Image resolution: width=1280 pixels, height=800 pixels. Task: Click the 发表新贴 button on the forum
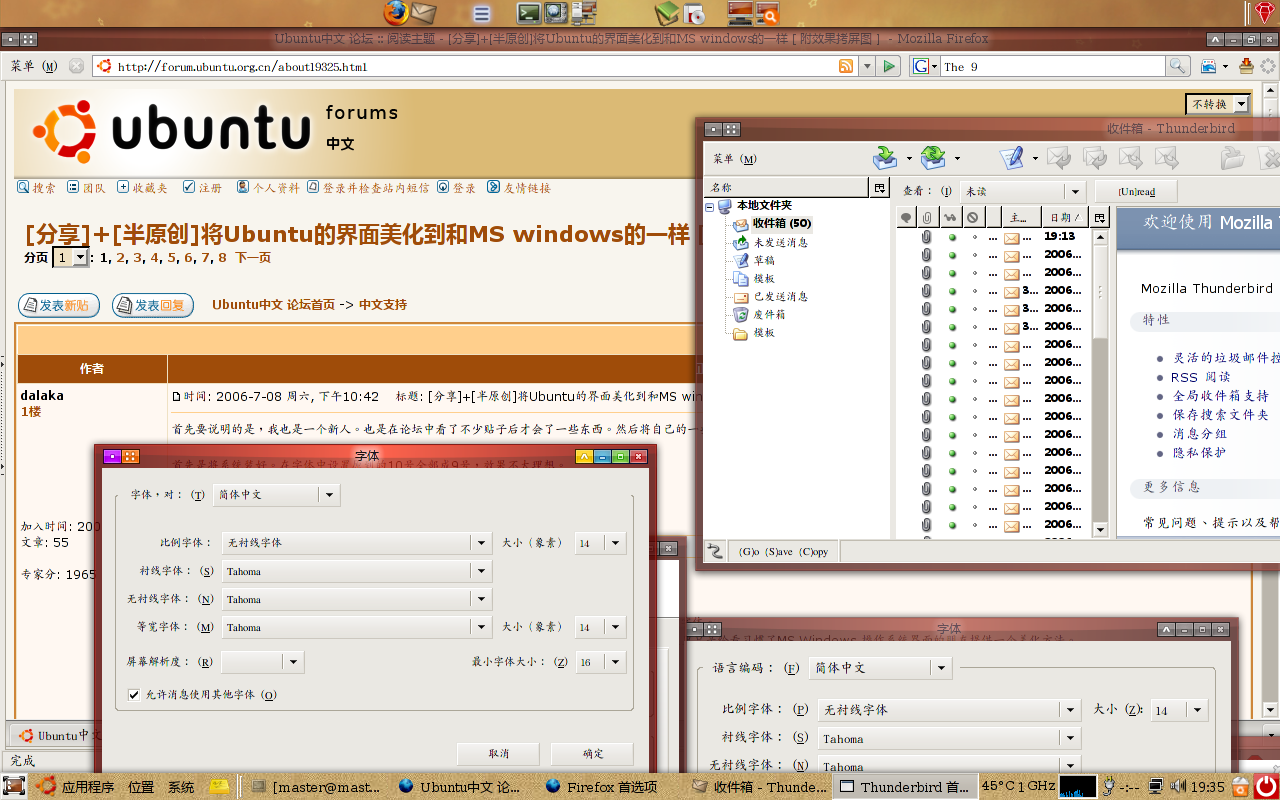[59, 305]
